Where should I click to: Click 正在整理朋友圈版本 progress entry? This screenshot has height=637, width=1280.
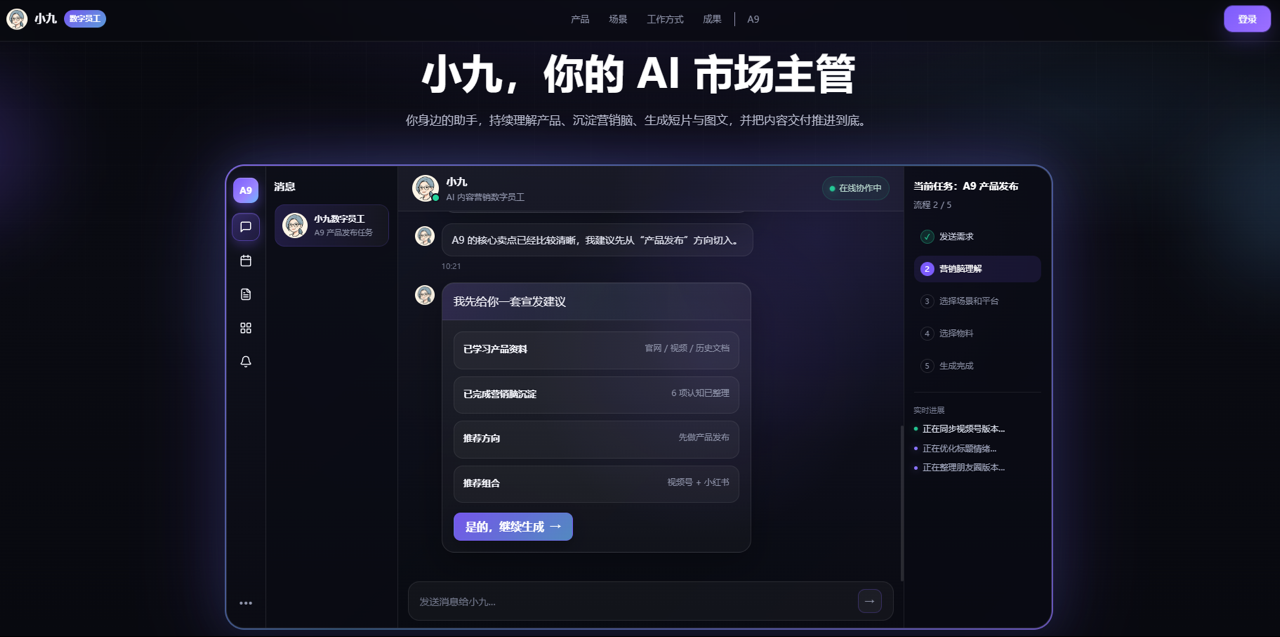959,468
